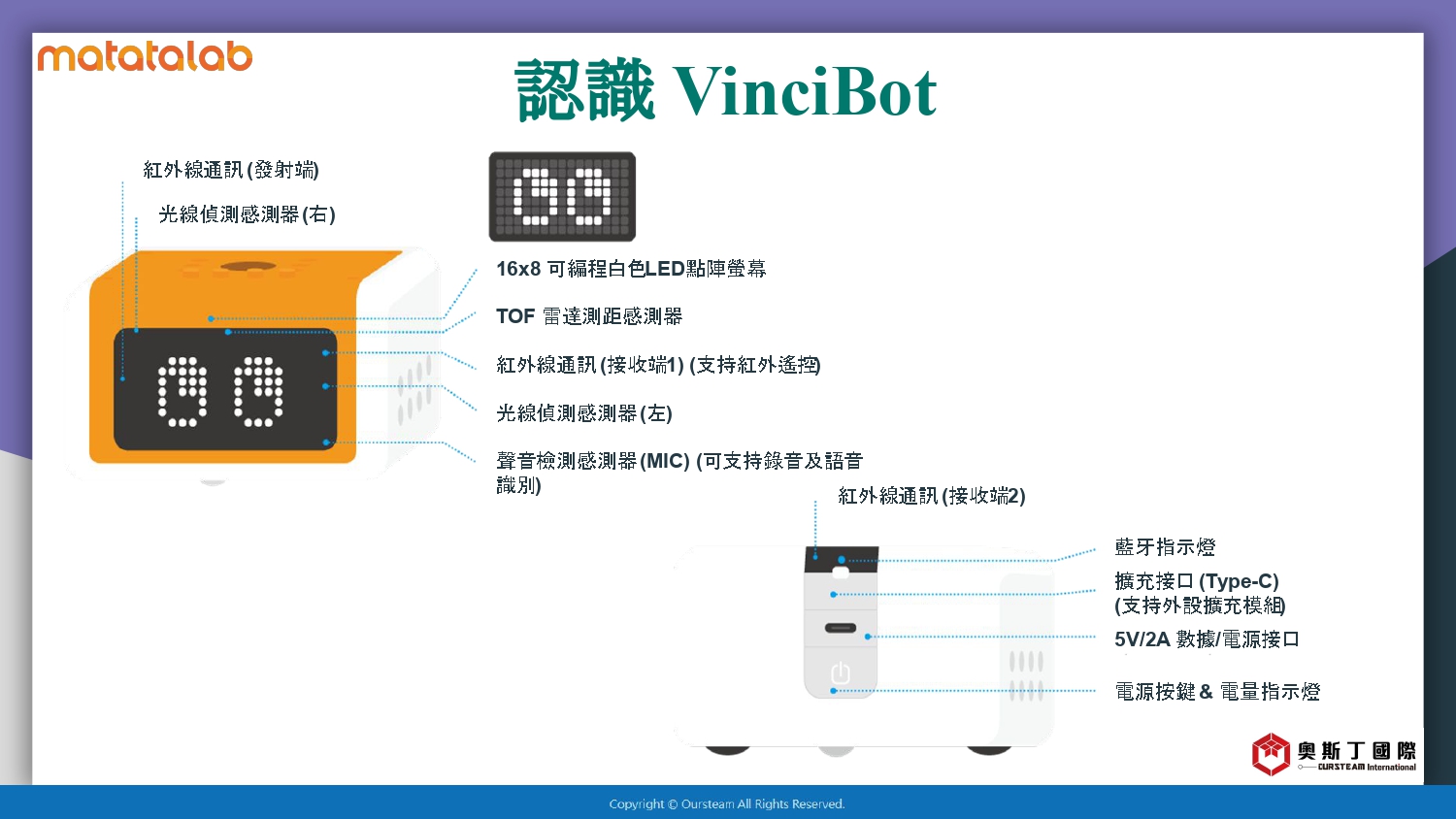Select the label 光線偵測感測器 (右)
This screenshot has width=1456, height=819.
click(247, 214)
